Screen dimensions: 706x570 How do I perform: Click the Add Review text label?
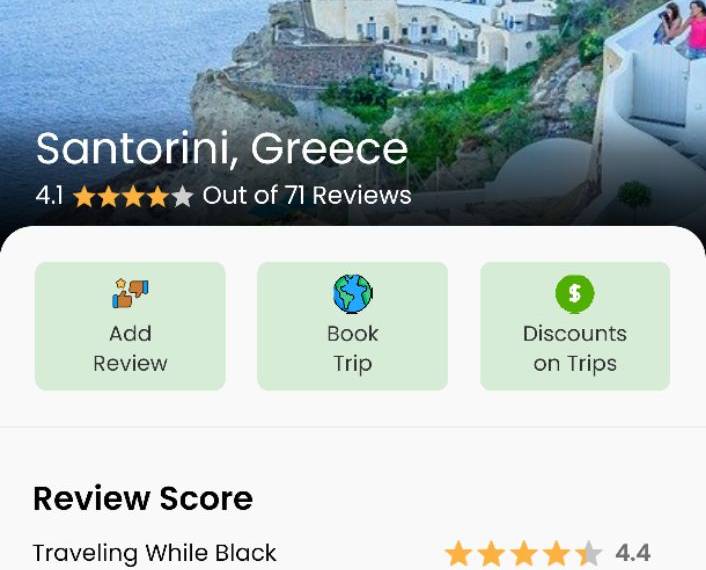pyautogui.click(x=130, y=348)
